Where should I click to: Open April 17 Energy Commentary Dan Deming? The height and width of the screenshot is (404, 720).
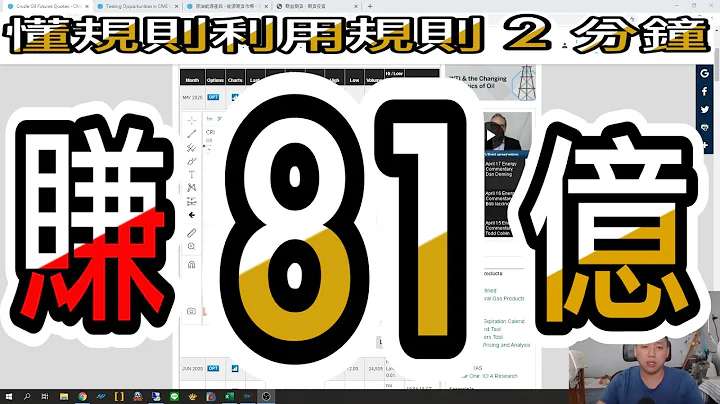click(x=501, y=169)
